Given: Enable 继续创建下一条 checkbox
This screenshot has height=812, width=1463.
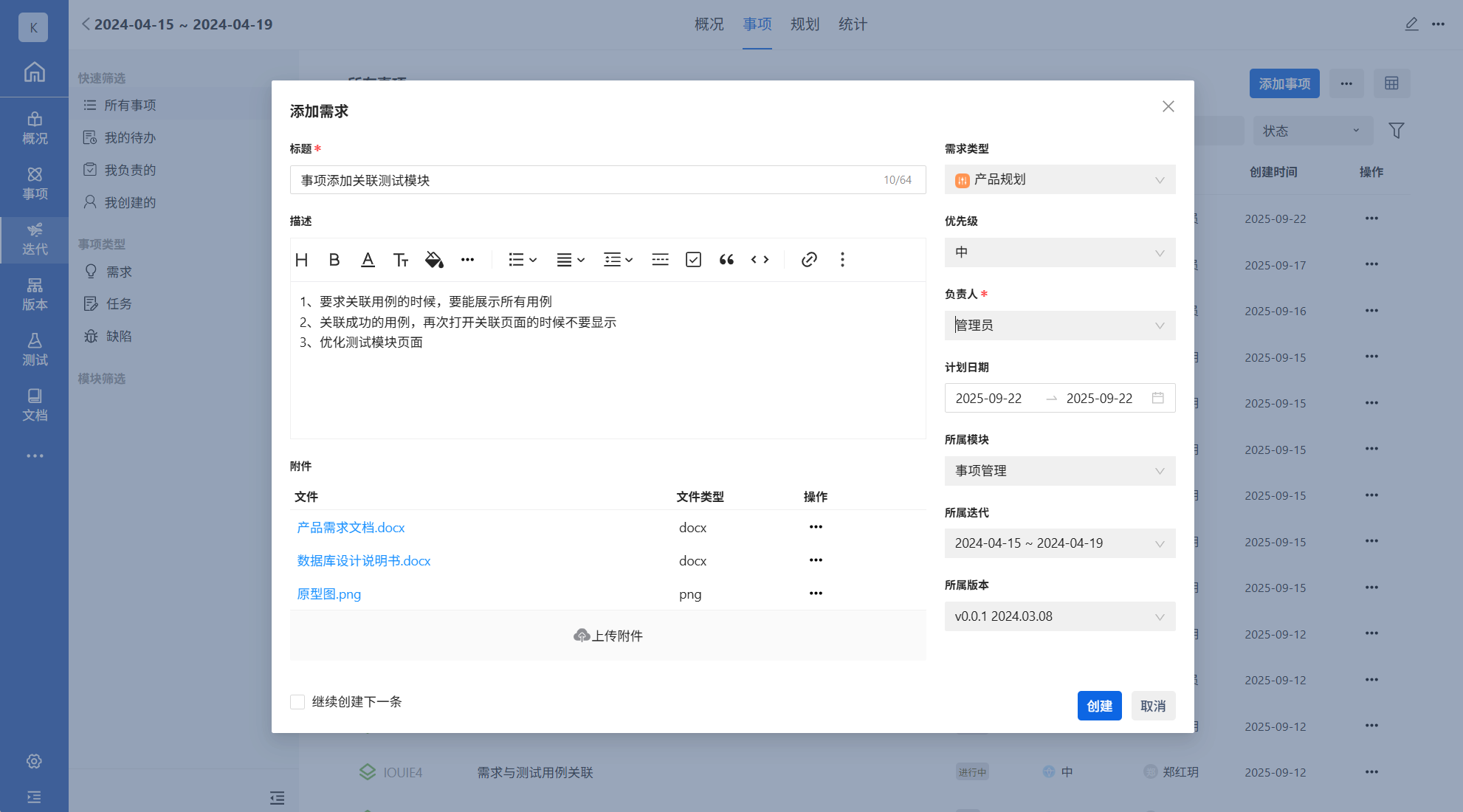Looking at the screenshot, I should point(297,702).
